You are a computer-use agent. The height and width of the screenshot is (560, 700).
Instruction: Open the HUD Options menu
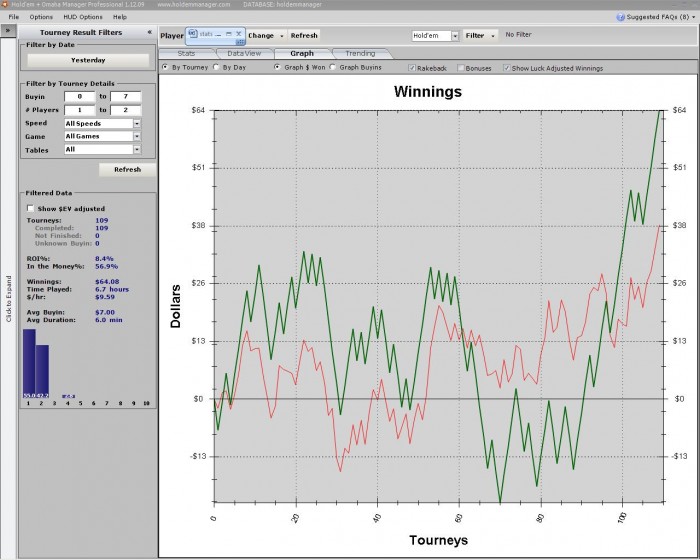point(83,17)
